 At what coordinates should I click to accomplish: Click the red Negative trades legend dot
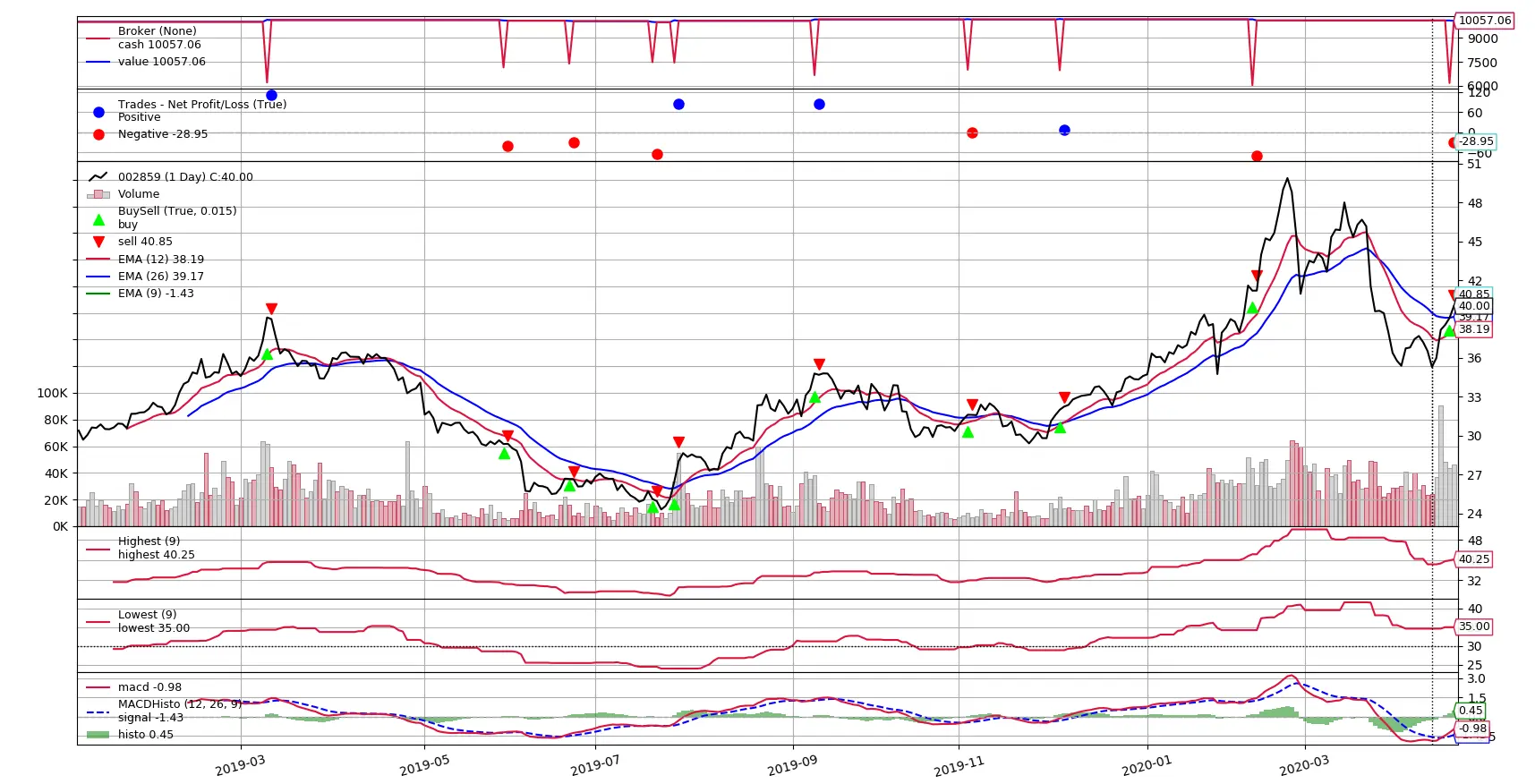pyautogui.click(x=98, y=134)
